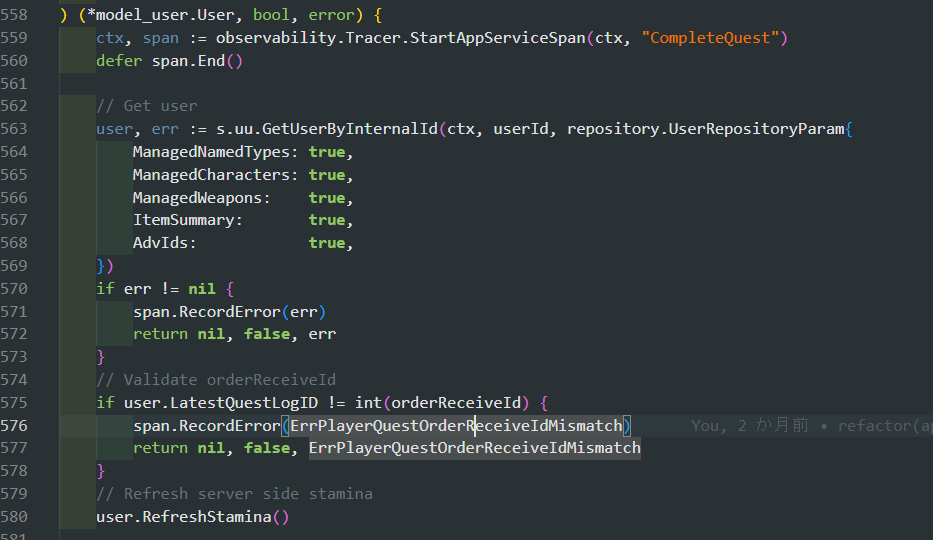Click the "// Get user" comment

[x=146, y=106]
